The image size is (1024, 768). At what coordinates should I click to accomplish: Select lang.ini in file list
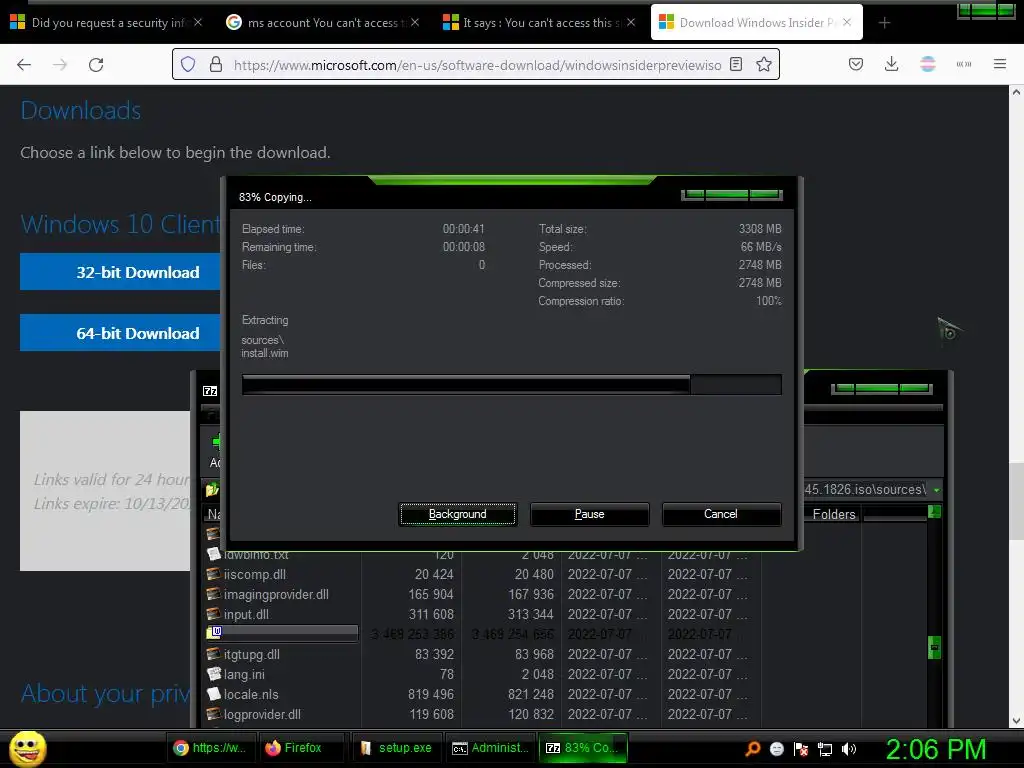coord(244,674)
